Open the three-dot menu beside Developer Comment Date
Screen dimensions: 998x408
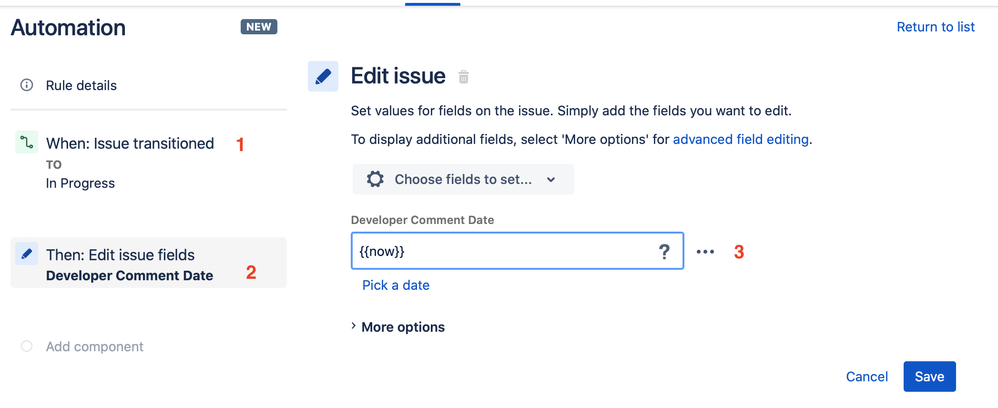point(705,252)
